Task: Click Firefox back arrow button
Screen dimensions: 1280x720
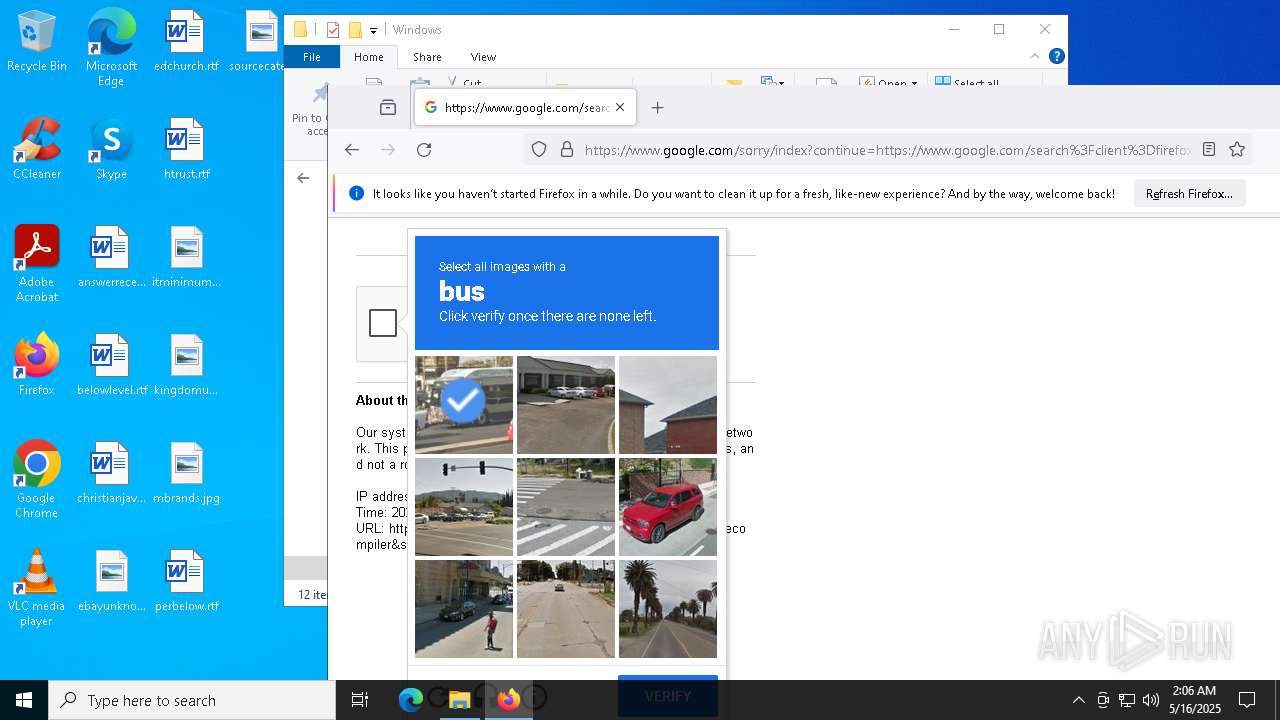Action: pos(352,150)
